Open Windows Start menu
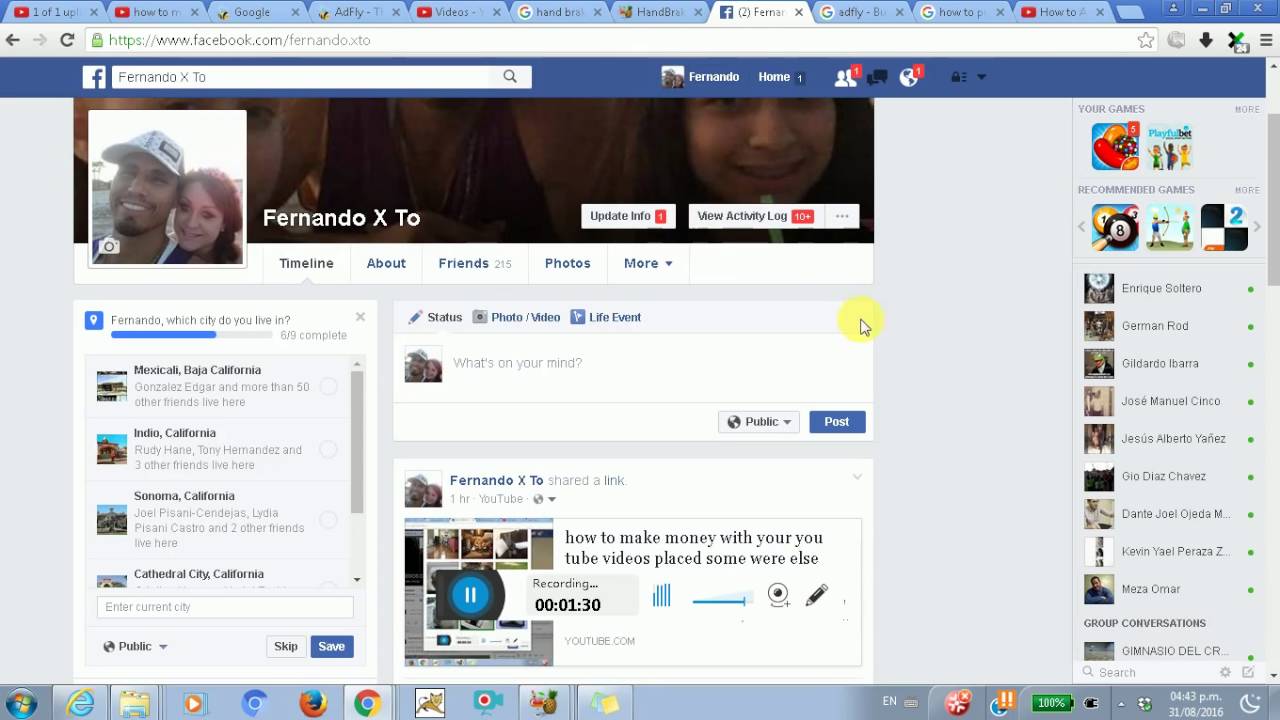The height and width of the screenshot is (720, 1280). click(20, 703)
